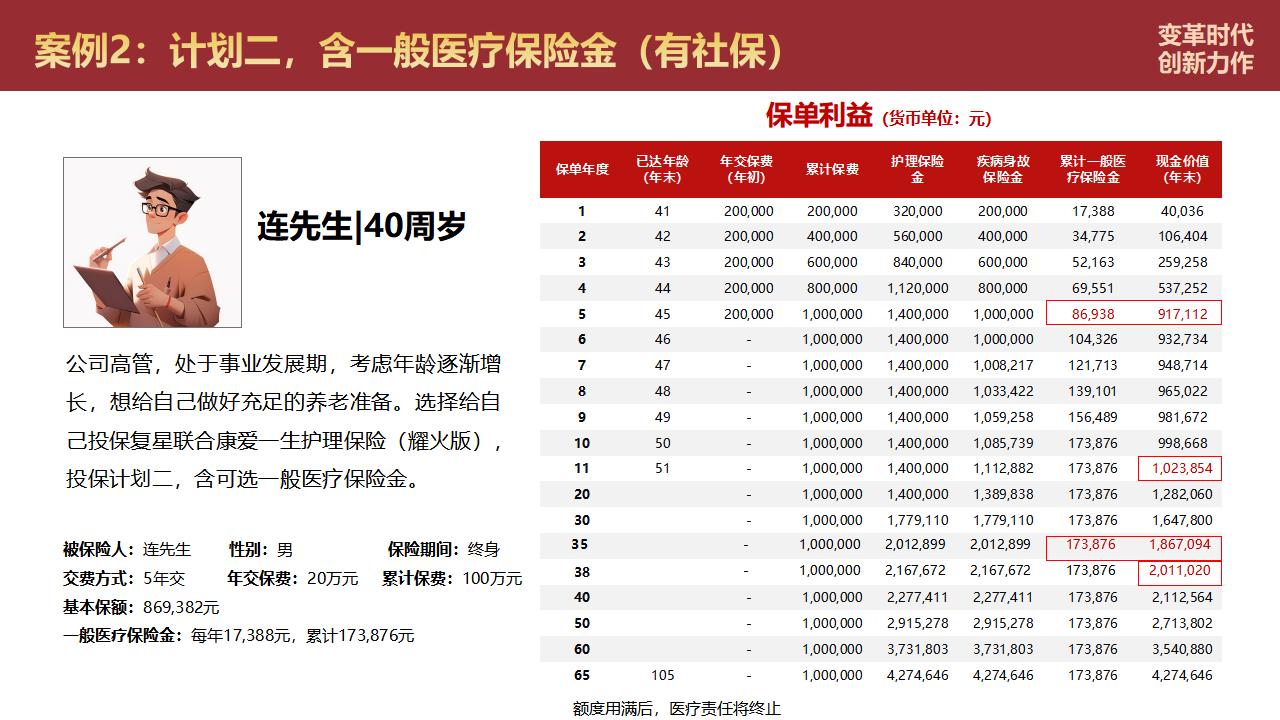
Task: Select the red-boxed 1,023,854 cell
Action: [x=1180, y=468]
